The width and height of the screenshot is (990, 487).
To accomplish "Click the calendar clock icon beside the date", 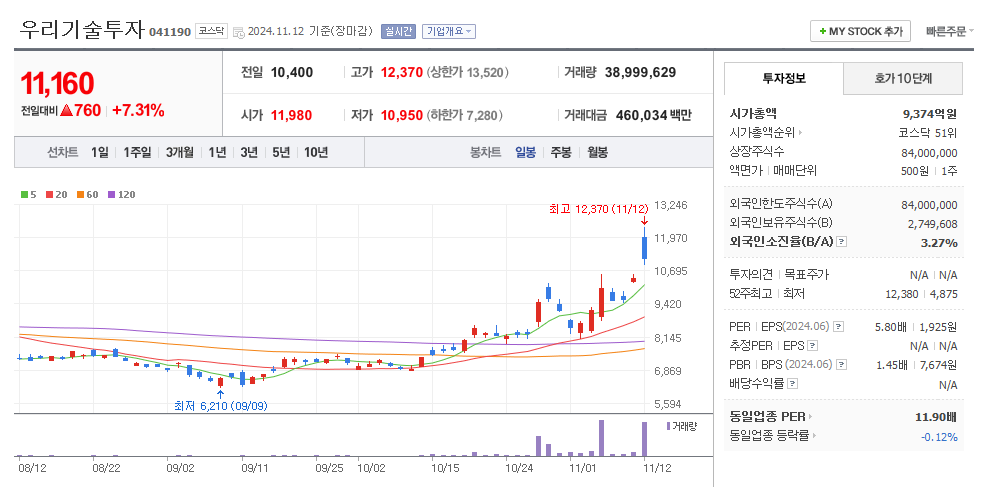I will pyautogui.click(x=239, y=32).
